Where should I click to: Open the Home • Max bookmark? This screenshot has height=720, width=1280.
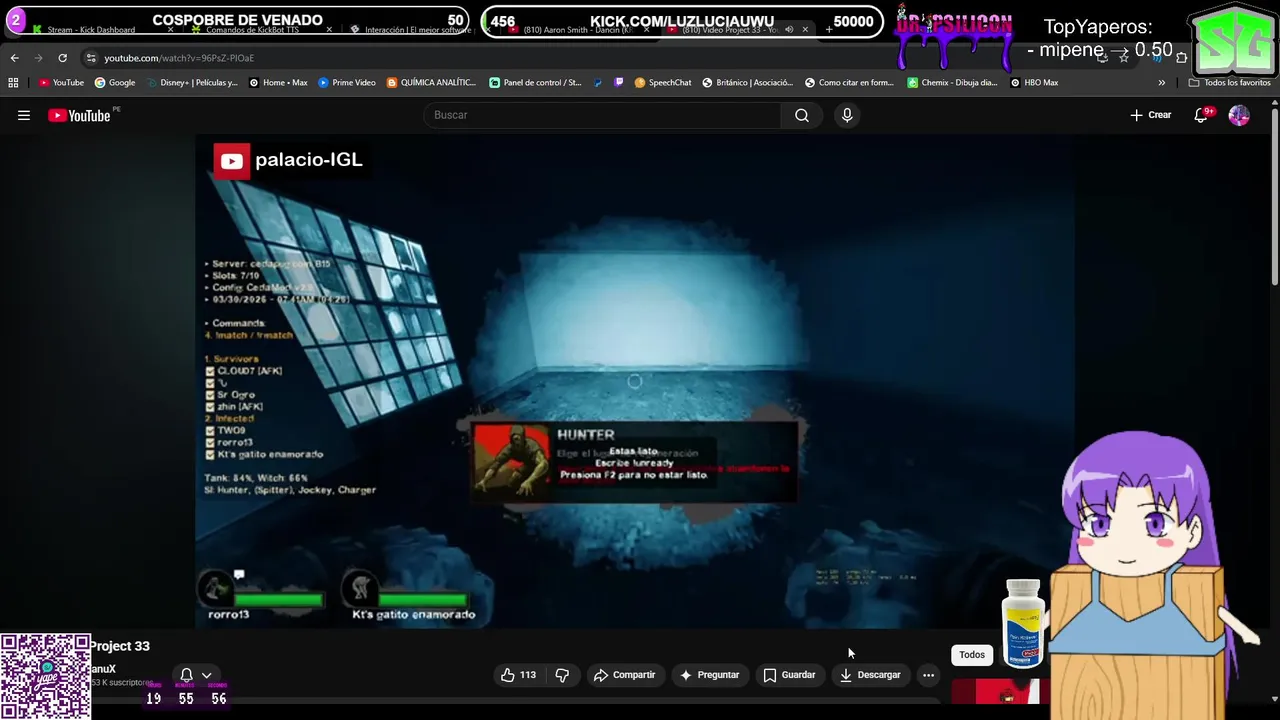tap(278, 83)
